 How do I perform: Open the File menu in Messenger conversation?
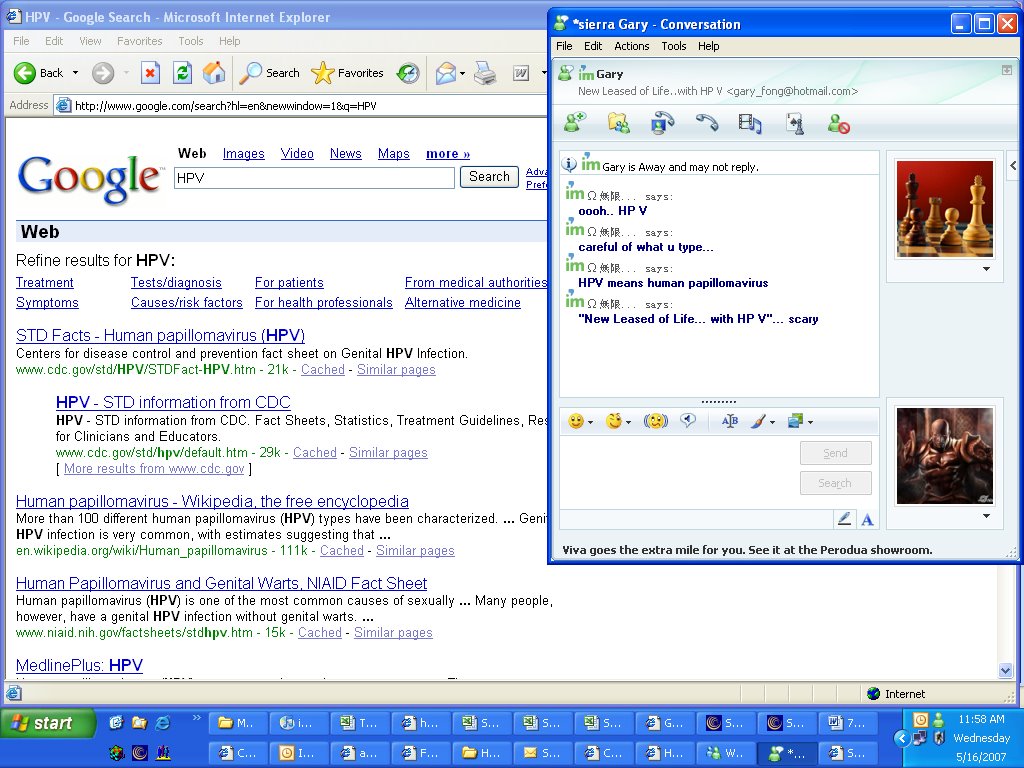pos(564,46)
